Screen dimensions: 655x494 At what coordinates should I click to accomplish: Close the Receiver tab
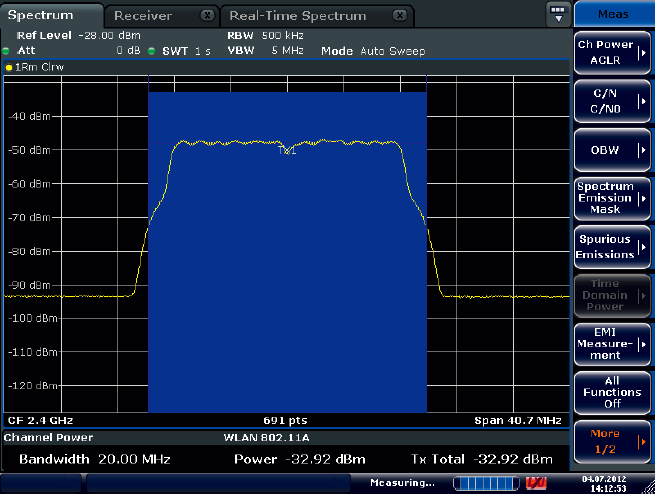(207, 15)
